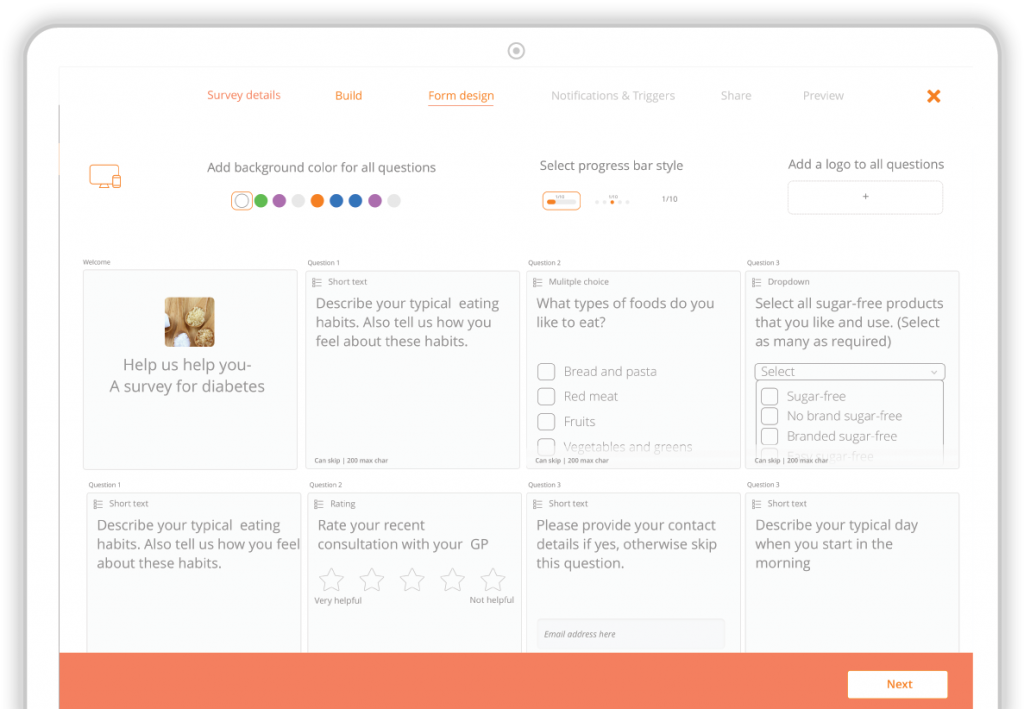The width and height of the screenshot is (1024, 709).
Task: Click the first star near 'Very helpful'
Action: [x=331, y=578]
